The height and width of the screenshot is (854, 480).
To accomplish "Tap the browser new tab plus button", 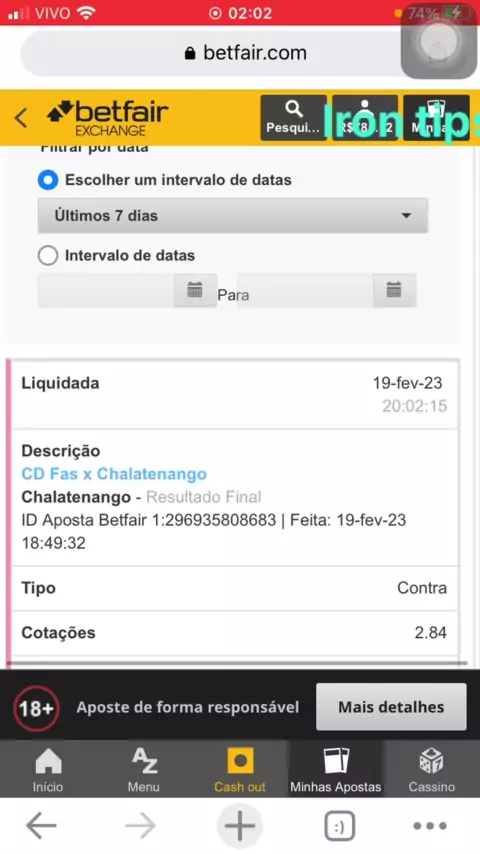I will coord(240,826).
